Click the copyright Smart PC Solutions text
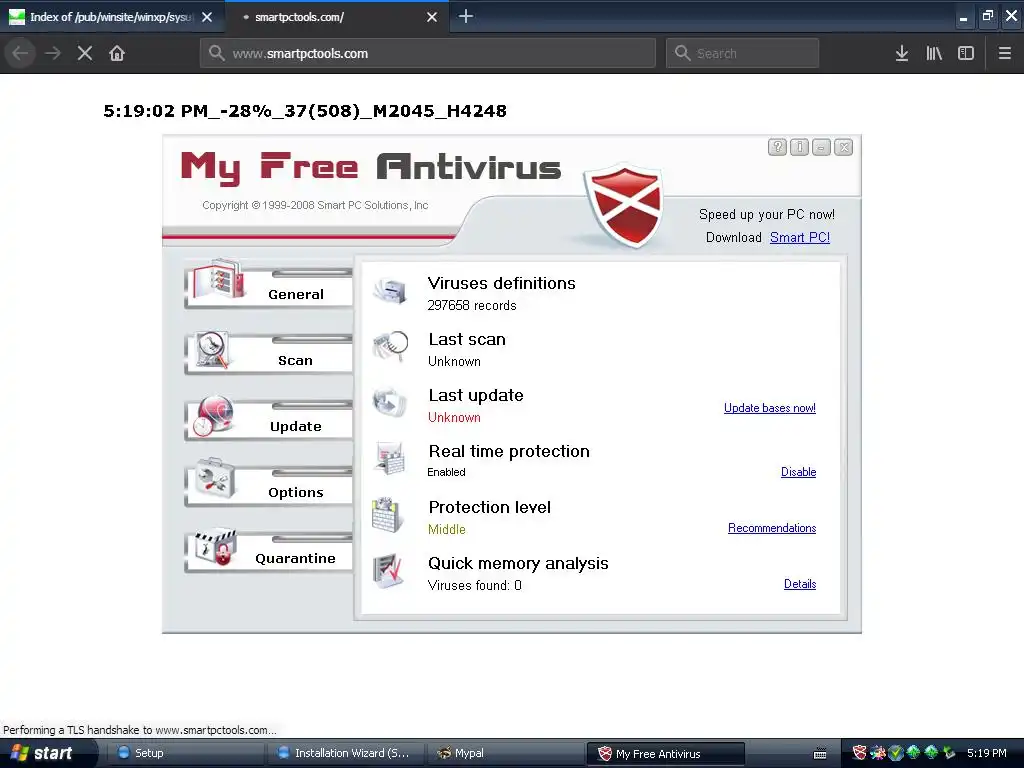The height and width of the screenshot is (768, 1024). coord(315,205)
